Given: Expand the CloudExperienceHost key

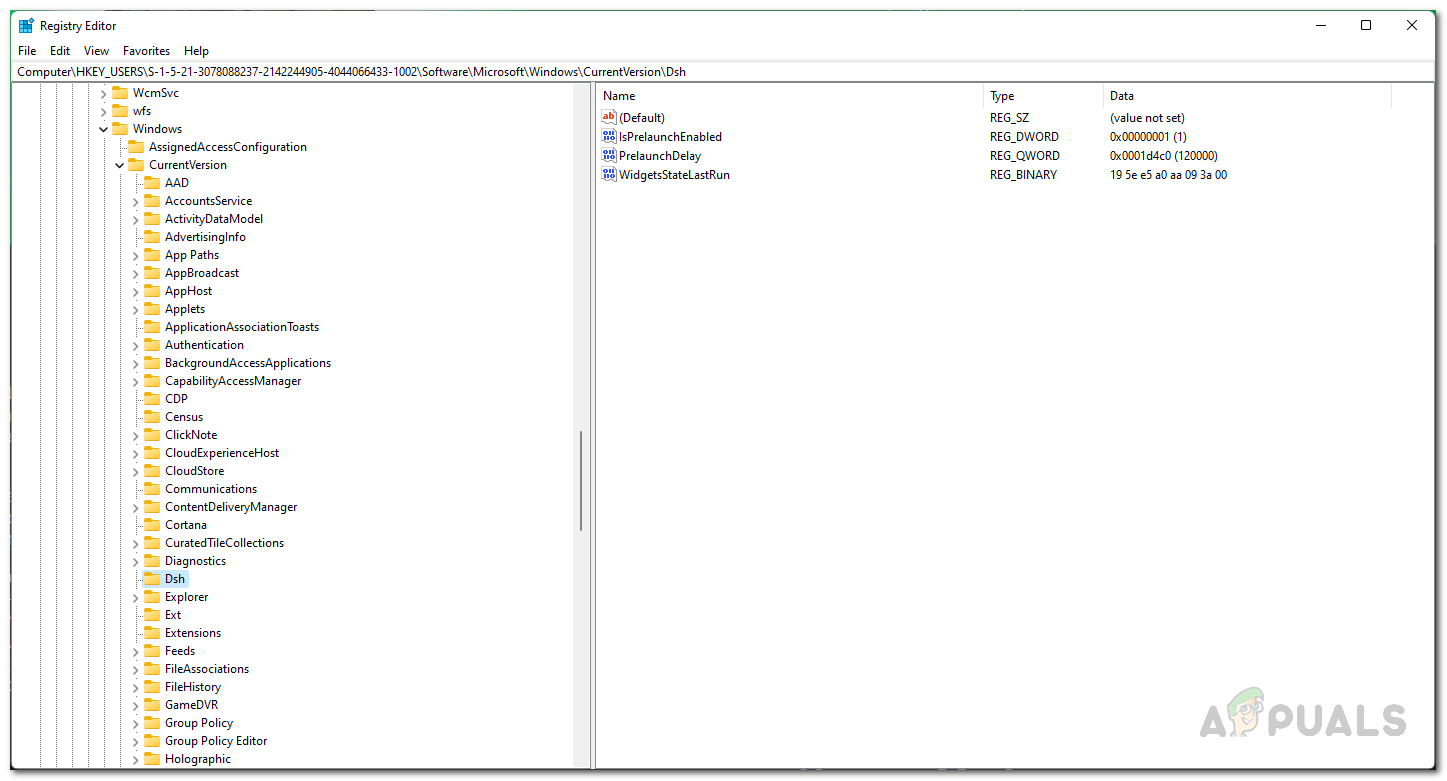Looking at the screenshot, I should point(135,453).
